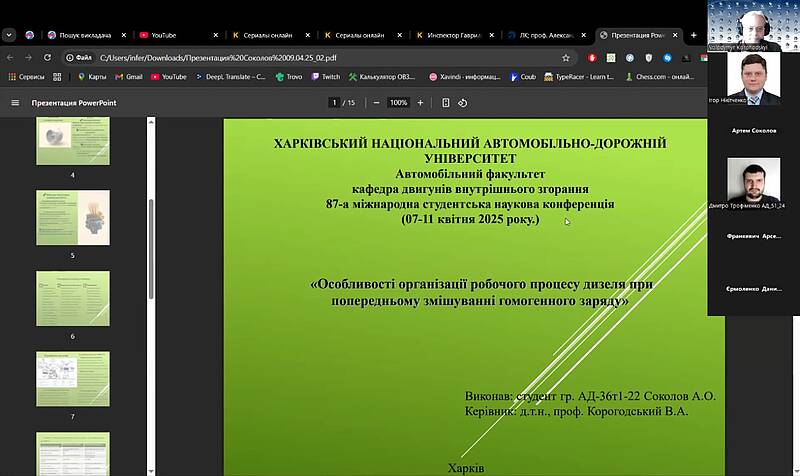
Task: Click the zoom in plus button
Action: pos(420,103)
